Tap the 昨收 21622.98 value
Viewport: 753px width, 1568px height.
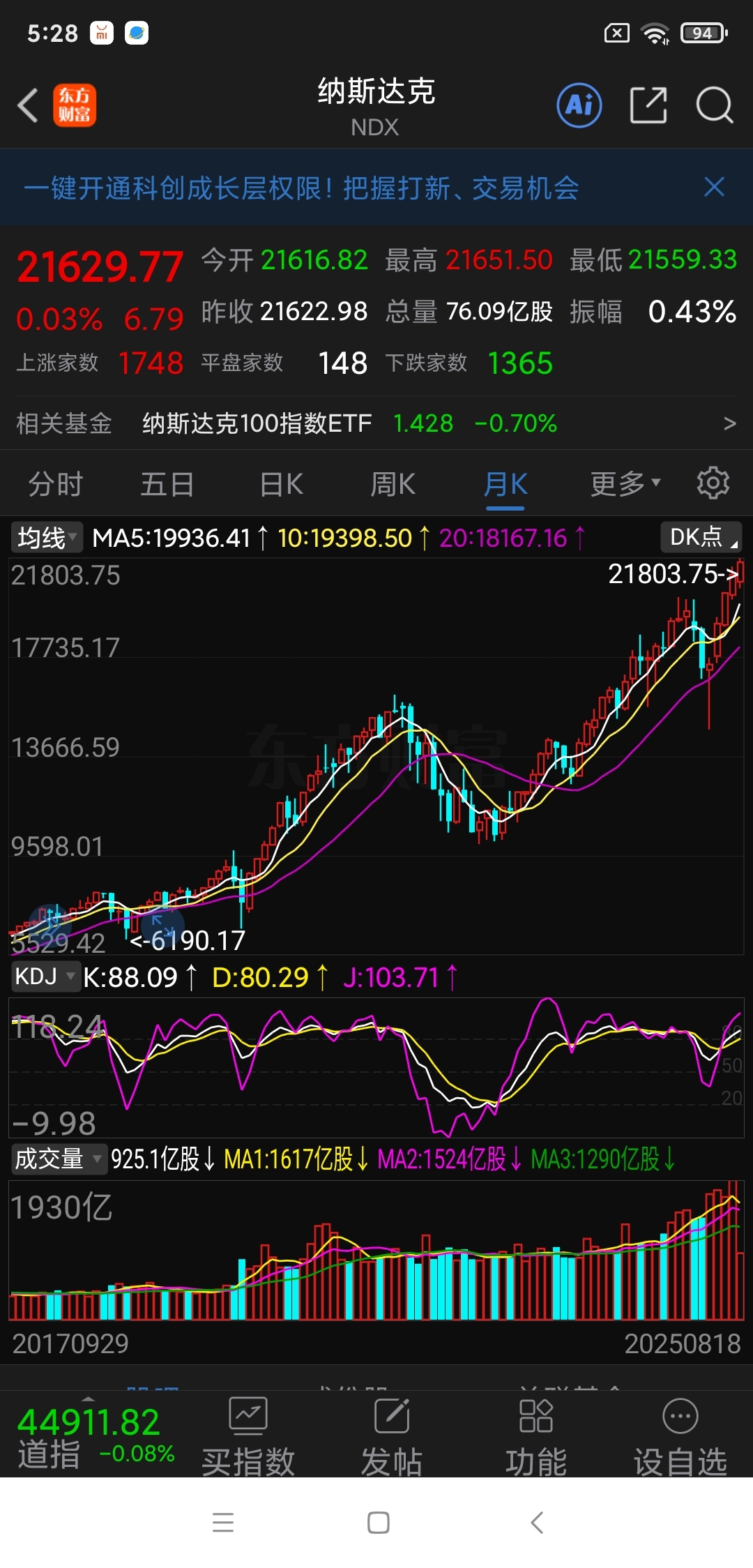point(314,311)
